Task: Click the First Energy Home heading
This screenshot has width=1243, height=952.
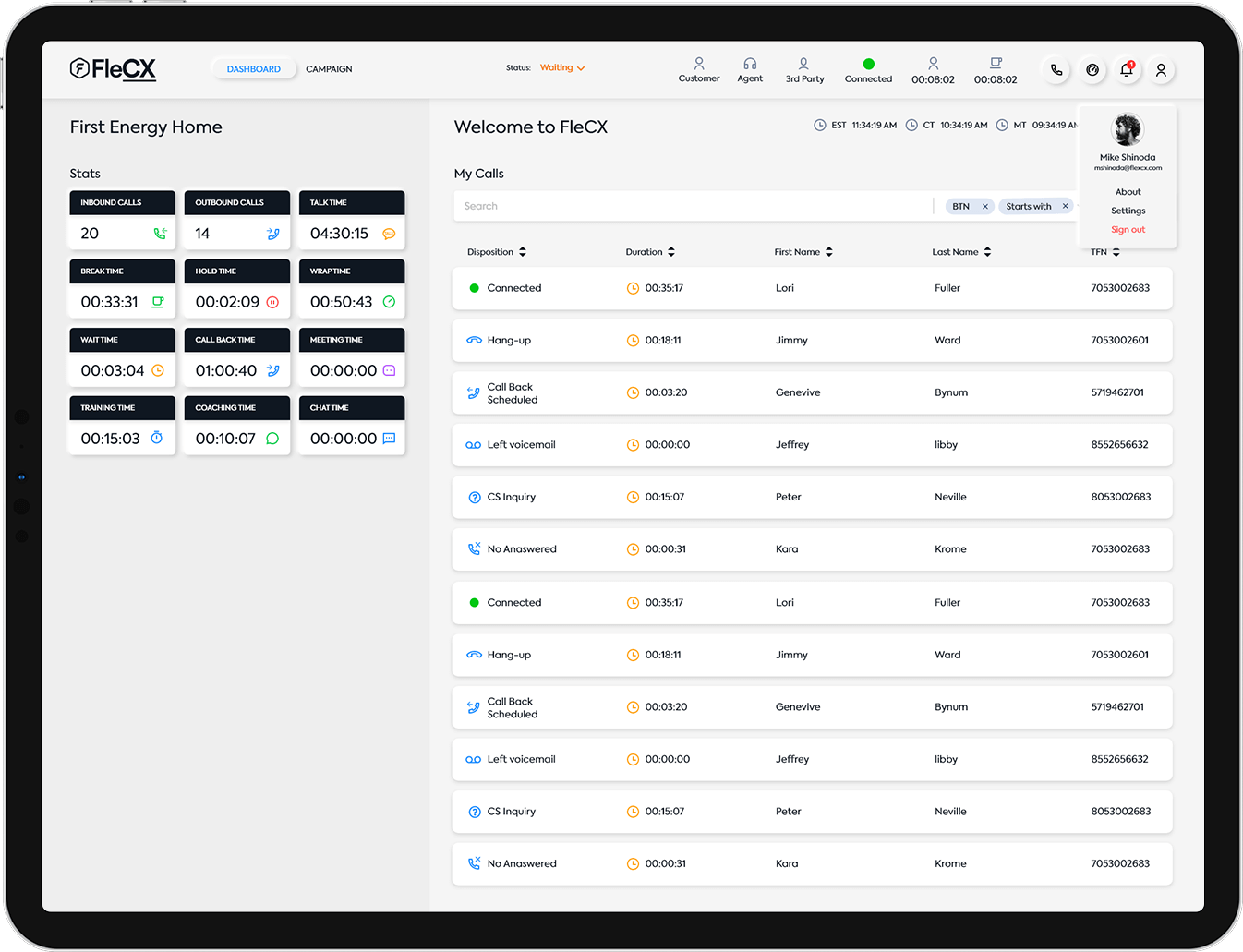Action: (146, 127)
